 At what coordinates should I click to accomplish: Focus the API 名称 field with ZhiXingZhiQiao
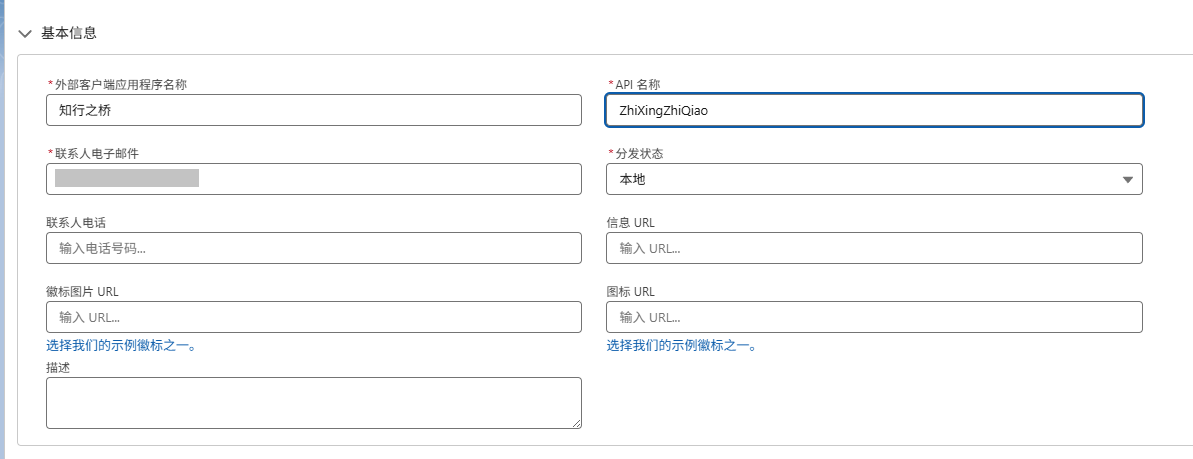873,110
